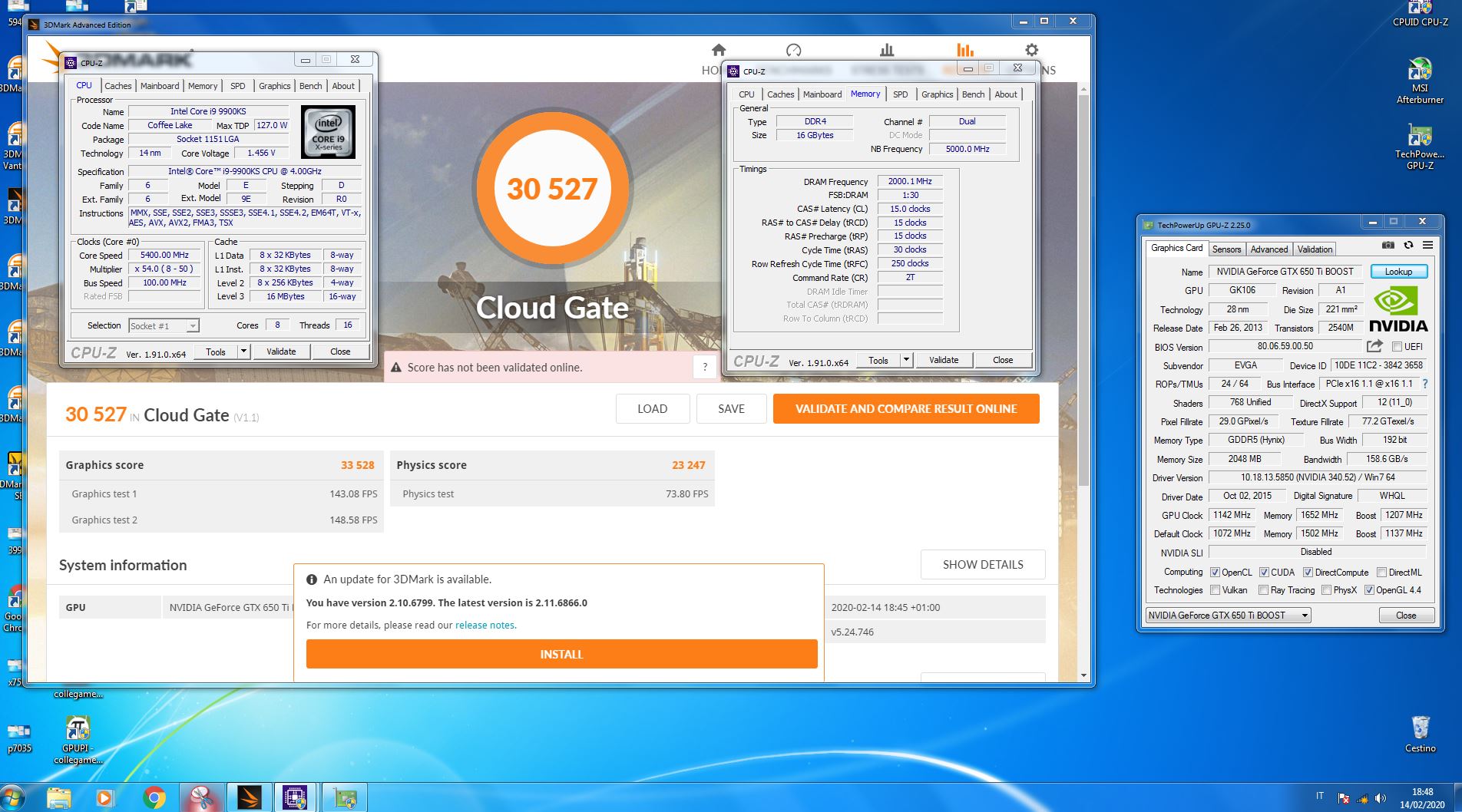Toggle the PhysX checkbox

pyautogui.click(x=1326, y=590)
